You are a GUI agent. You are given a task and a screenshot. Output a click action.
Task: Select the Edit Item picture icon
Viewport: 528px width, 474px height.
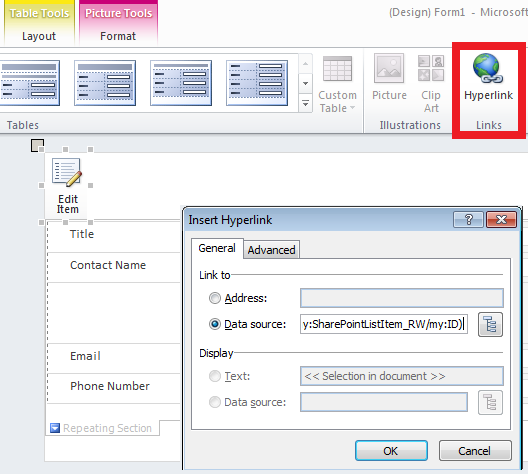67,172
